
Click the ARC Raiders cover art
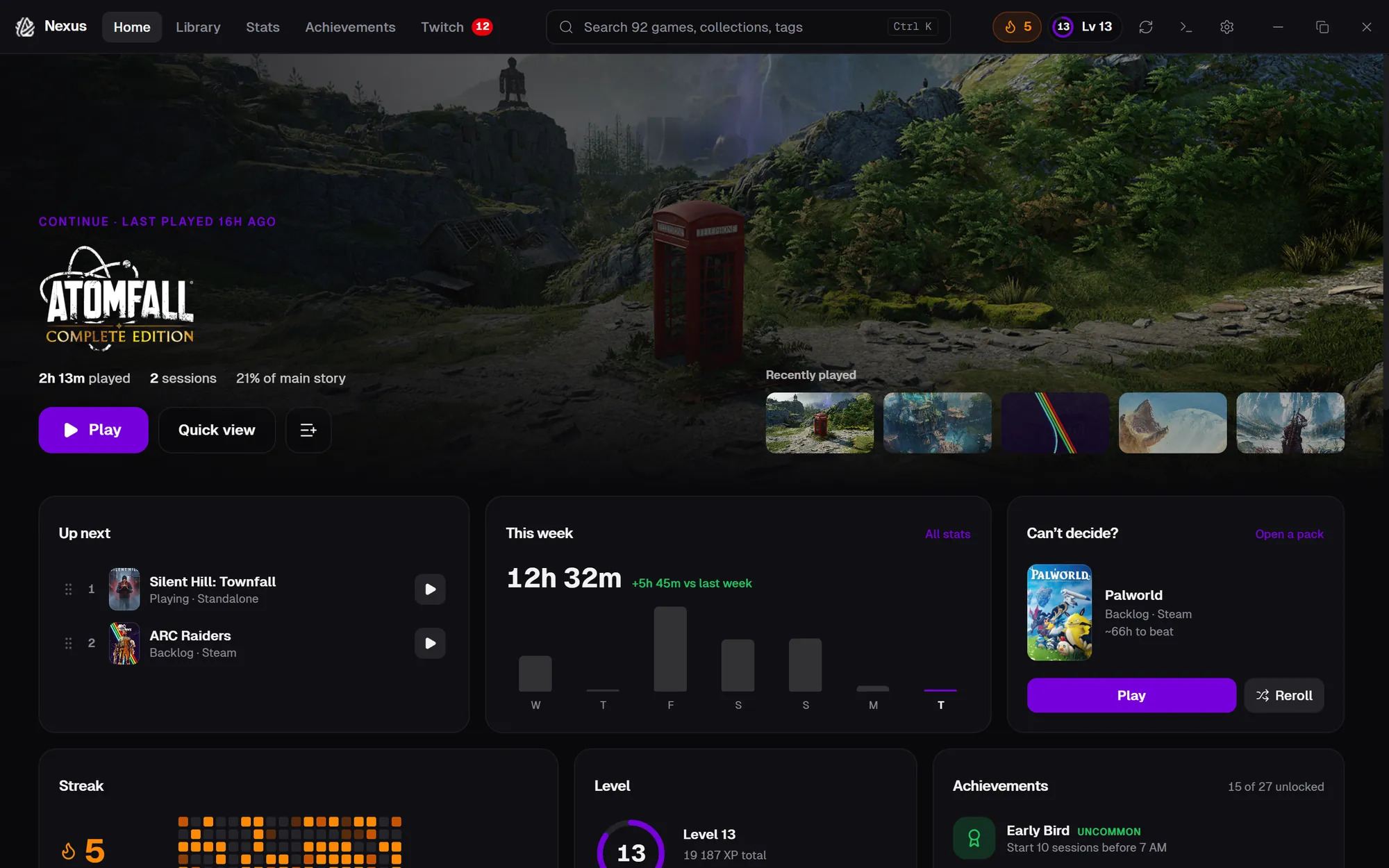[x=124, y=644]
